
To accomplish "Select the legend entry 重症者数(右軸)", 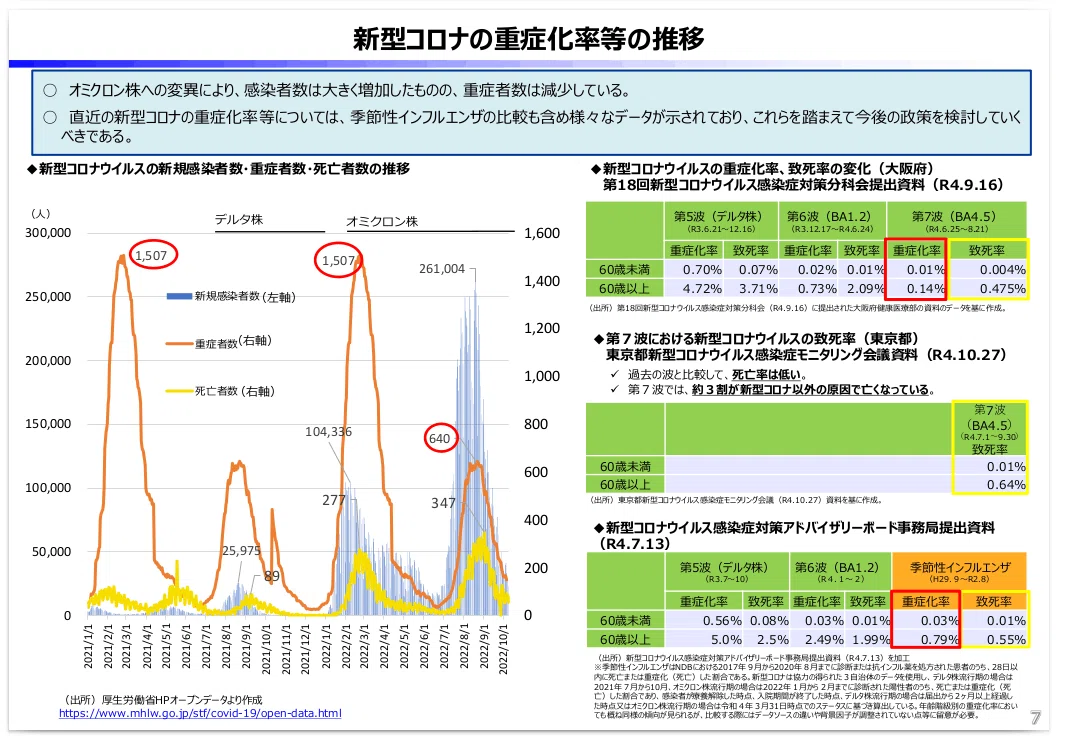I will (219, 342).
